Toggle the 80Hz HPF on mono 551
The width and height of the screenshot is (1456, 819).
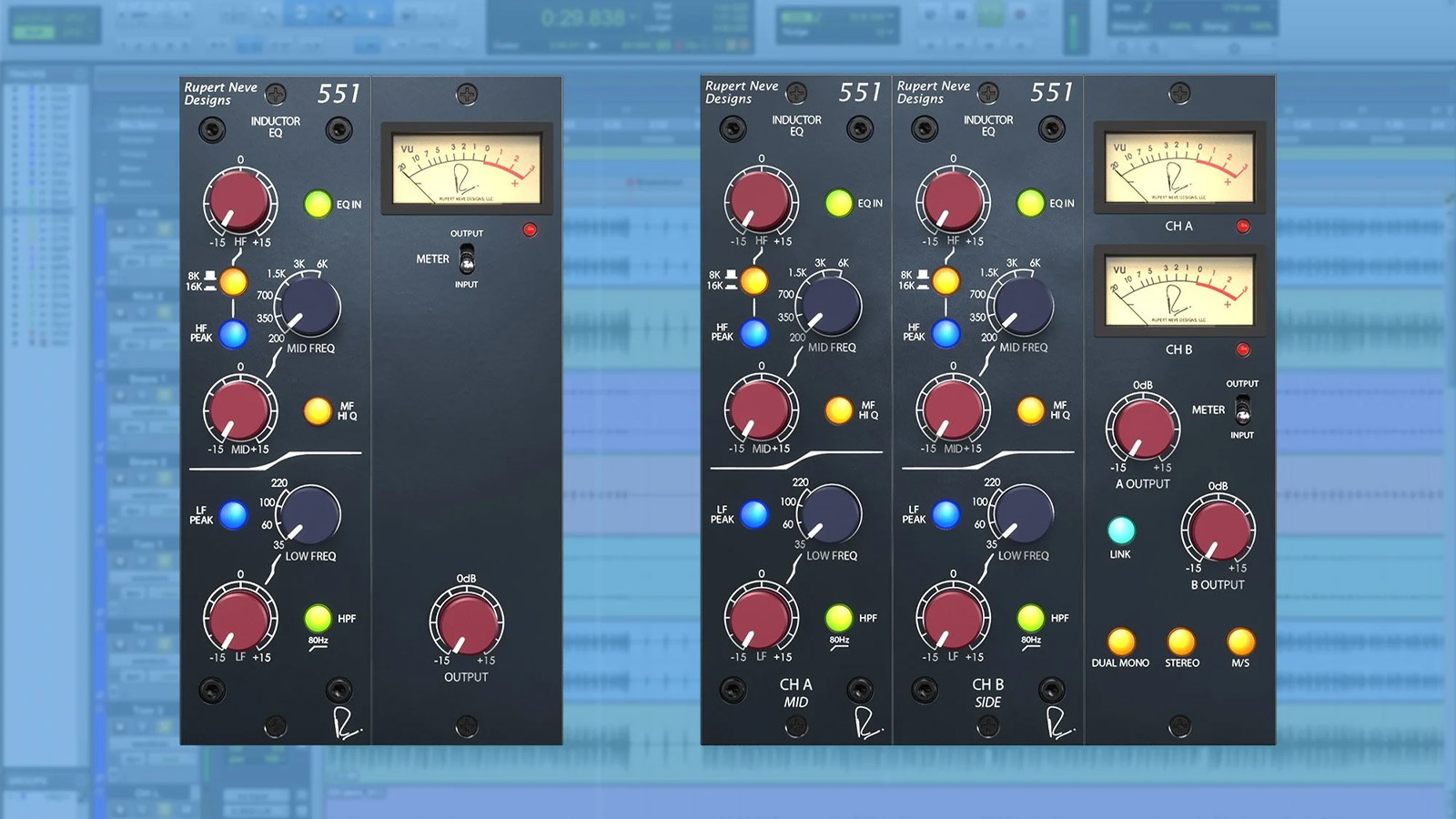click(x=318, y=619)
